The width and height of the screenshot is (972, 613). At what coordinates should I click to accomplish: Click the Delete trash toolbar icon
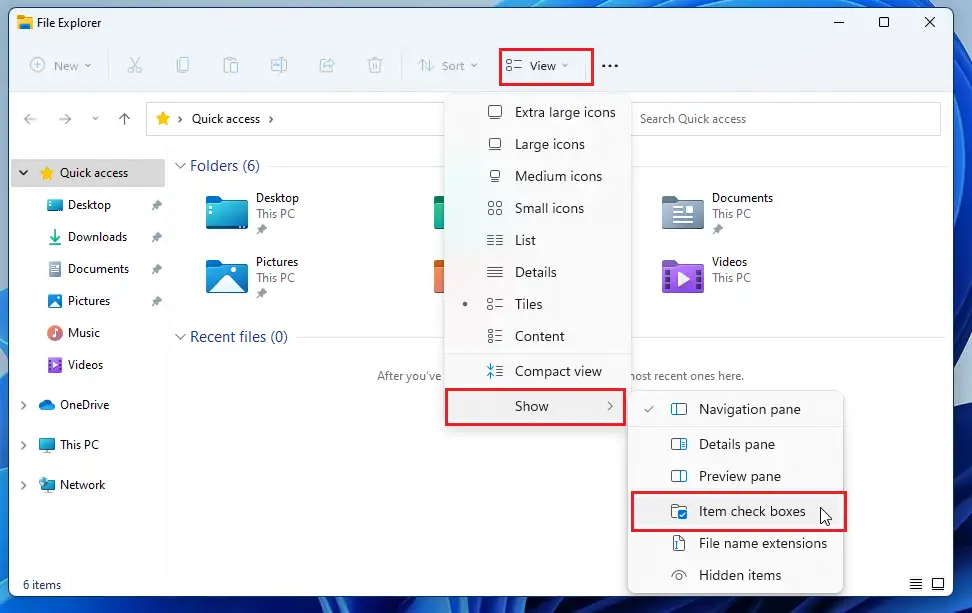pos(375,65)
